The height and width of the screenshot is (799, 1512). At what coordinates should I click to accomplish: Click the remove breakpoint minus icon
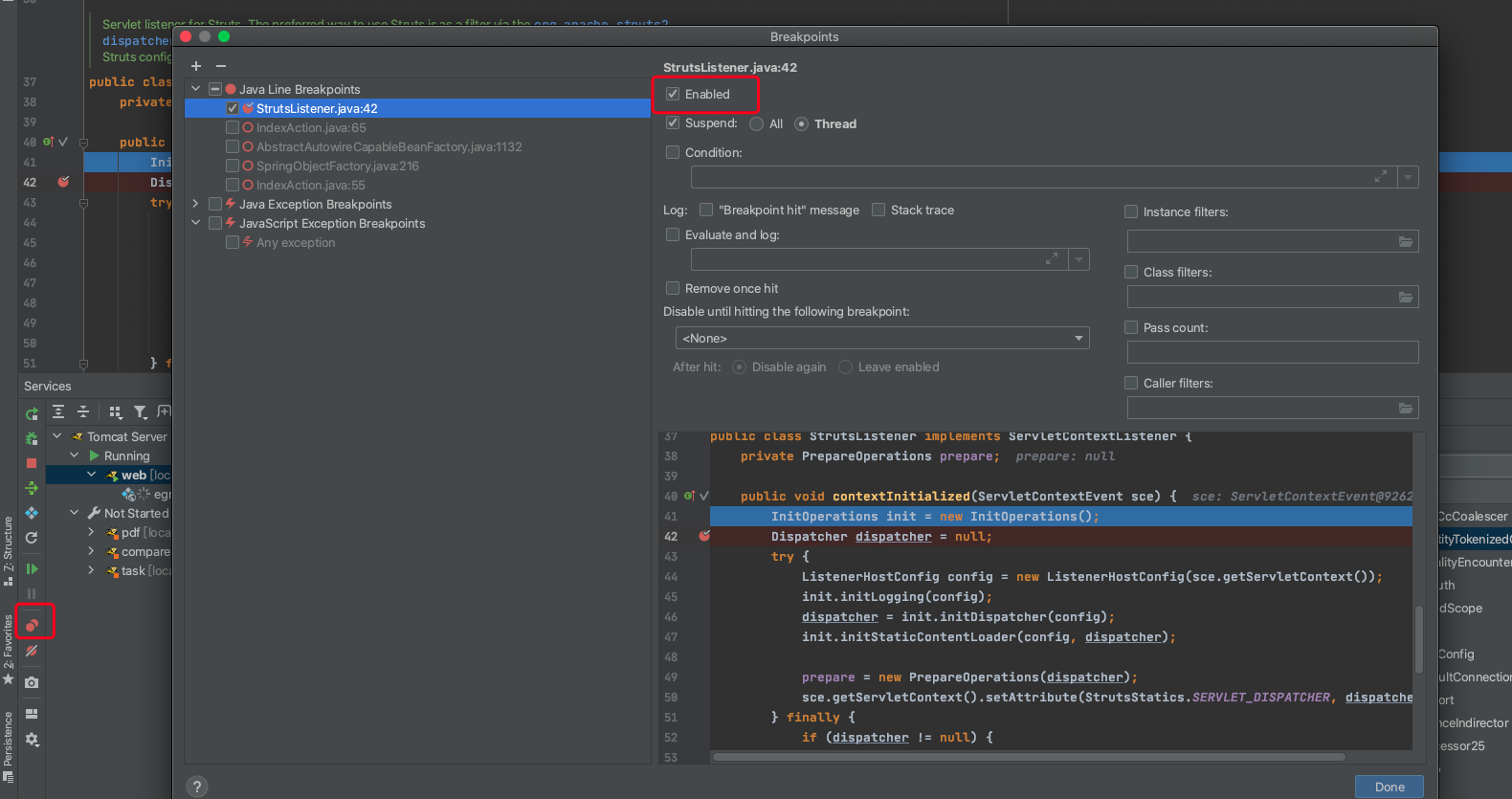click(221, 66)
